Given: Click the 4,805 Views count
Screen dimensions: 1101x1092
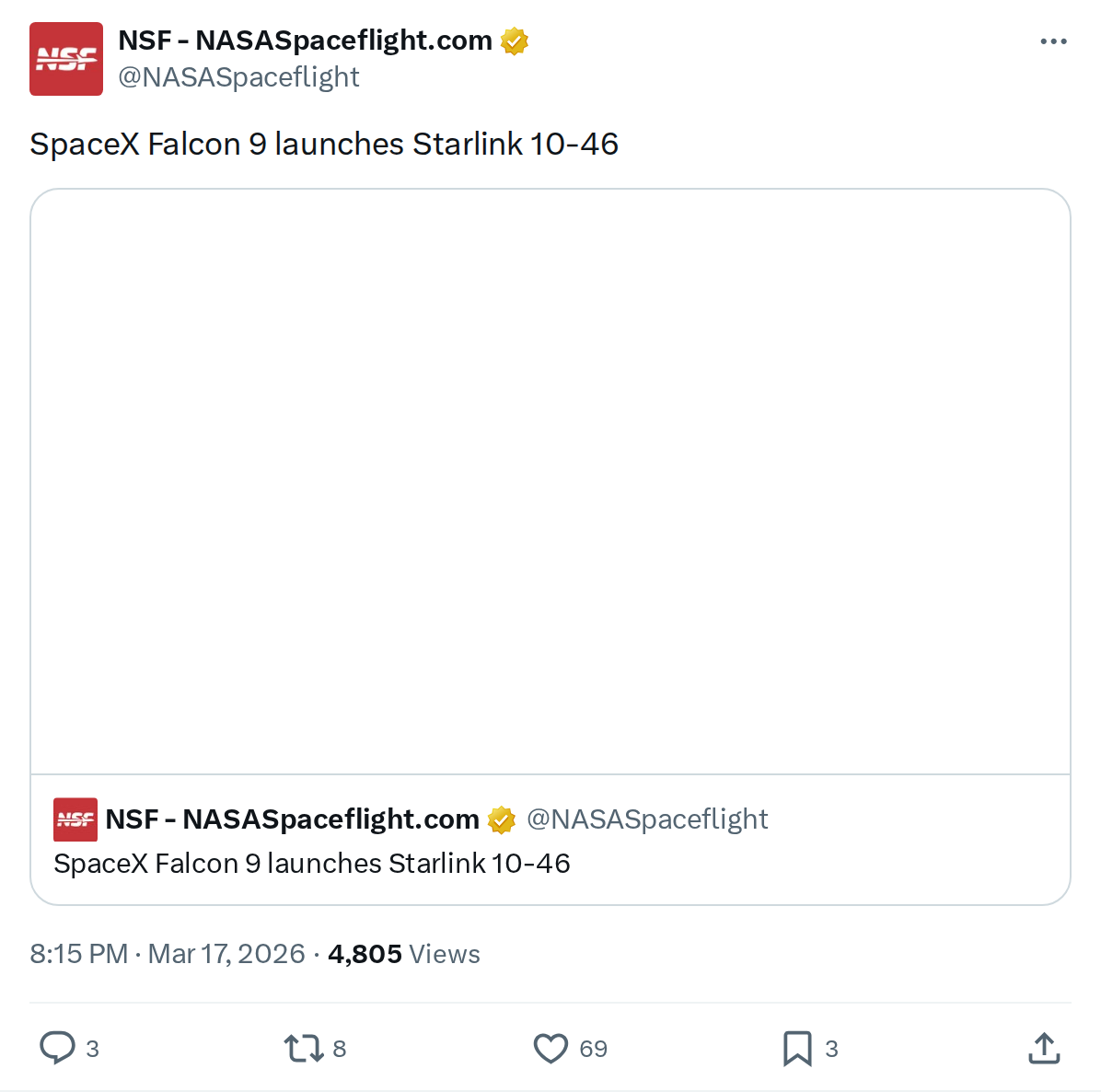Looking at the screenshot, I should [404, 954].
